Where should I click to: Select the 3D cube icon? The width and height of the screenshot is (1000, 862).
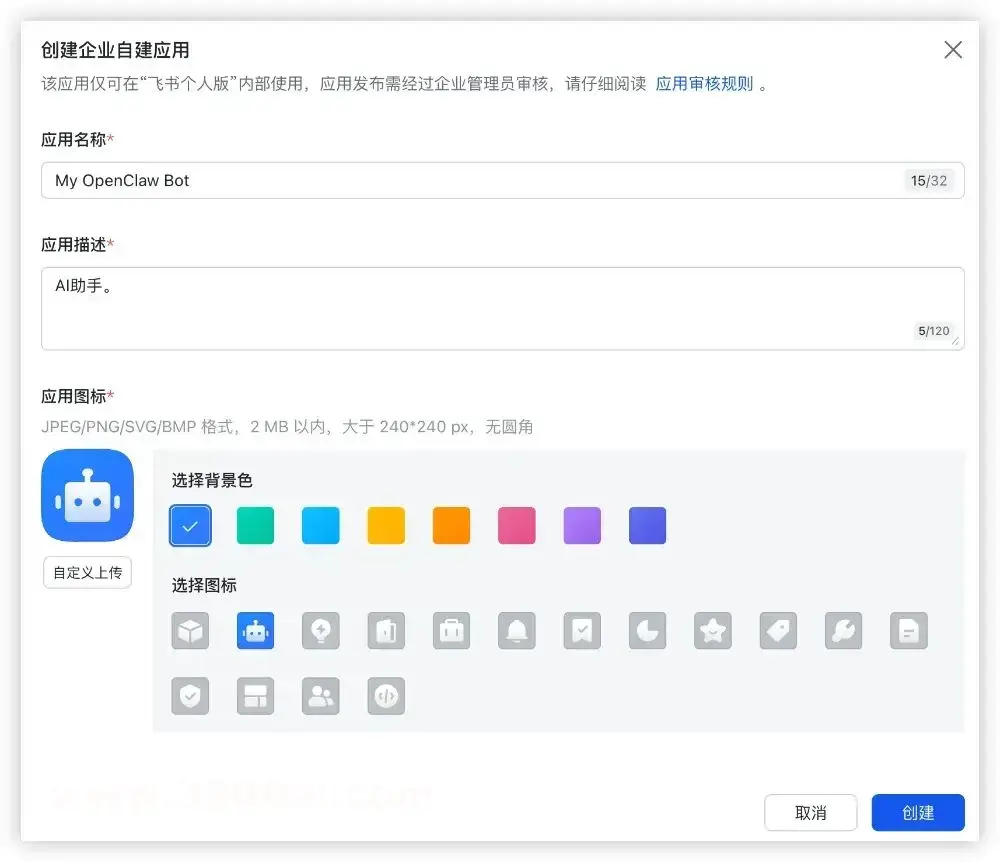click(x=190, y=630)
